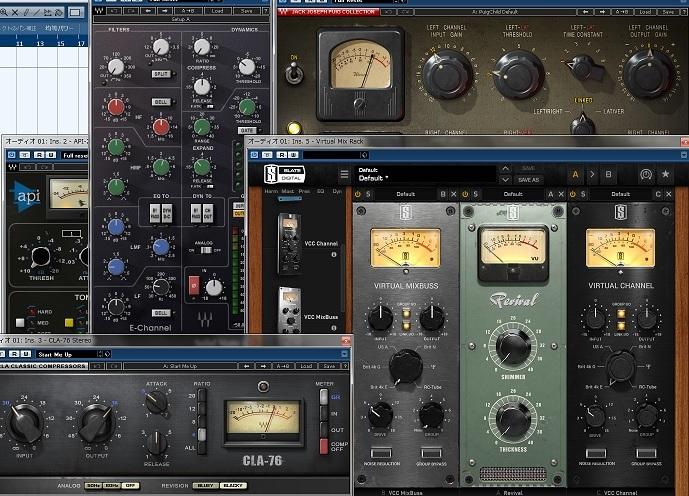The height and width of the screenshot is (496, 689).
Task: Select the previous preset with the up chevron
Action: click(x=505, y=169)
